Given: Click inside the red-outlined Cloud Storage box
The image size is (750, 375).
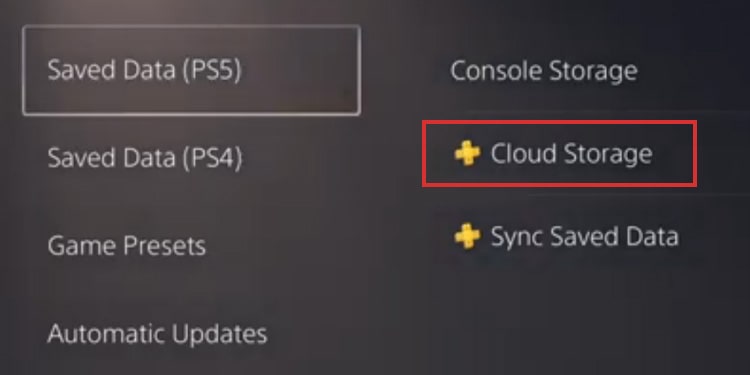Looking at the screenshot, I should [559, 154].
